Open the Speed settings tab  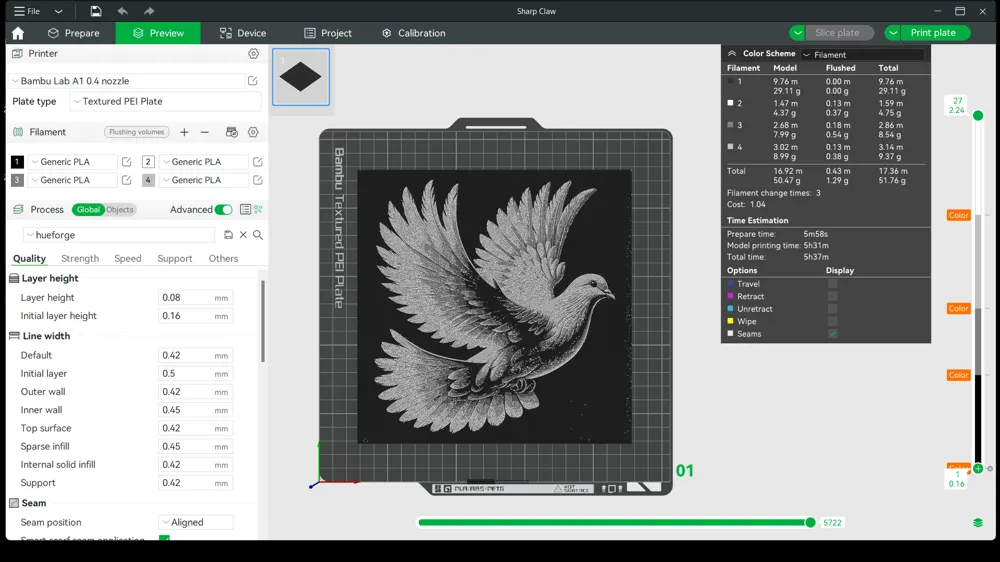[x=128, y=258]
